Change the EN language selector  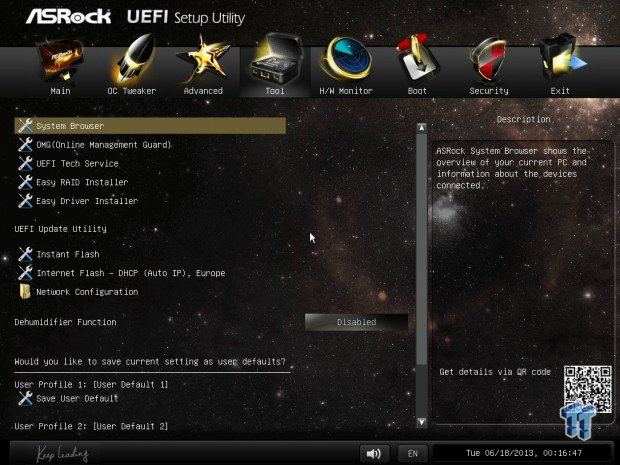coord(412,453)
